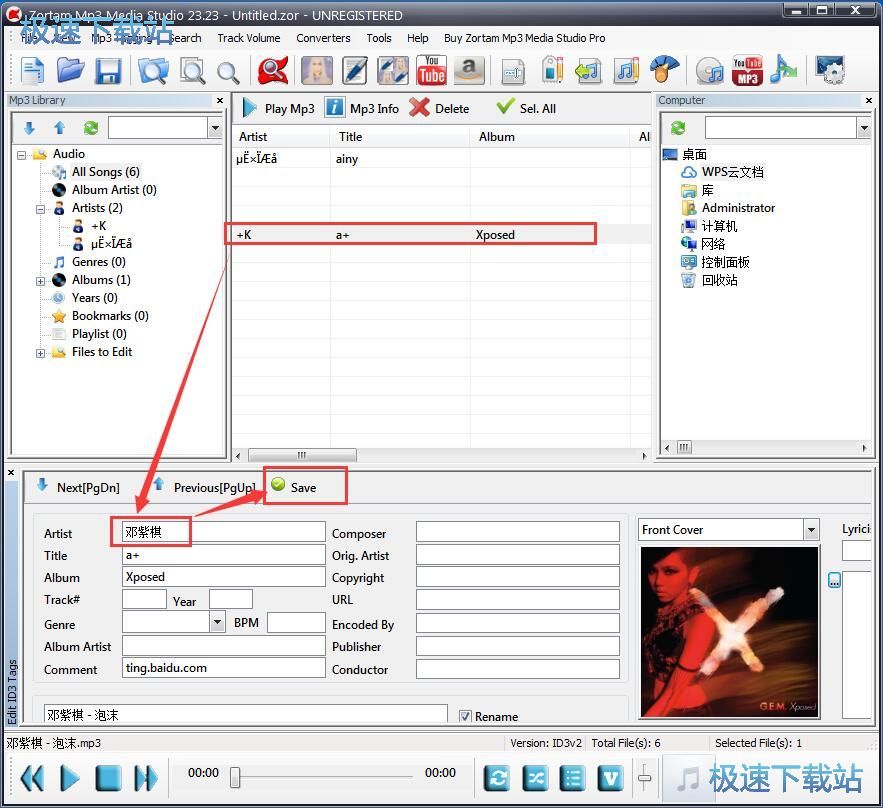This screenshot has width=883, height=808.
Task: Click the open folder toolbar icon
Action: pos(70,70)
